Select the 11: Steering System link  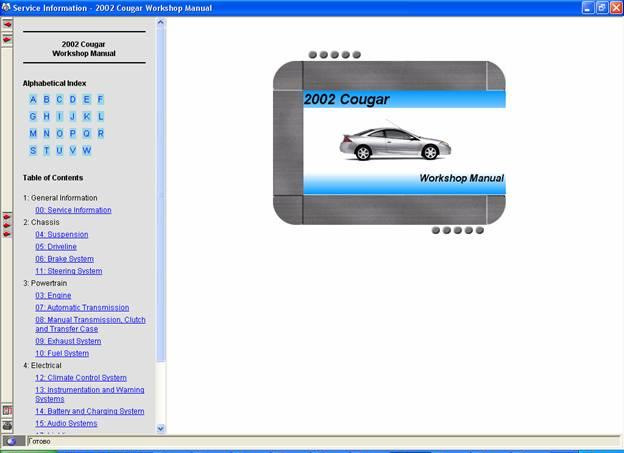point(69,271)
